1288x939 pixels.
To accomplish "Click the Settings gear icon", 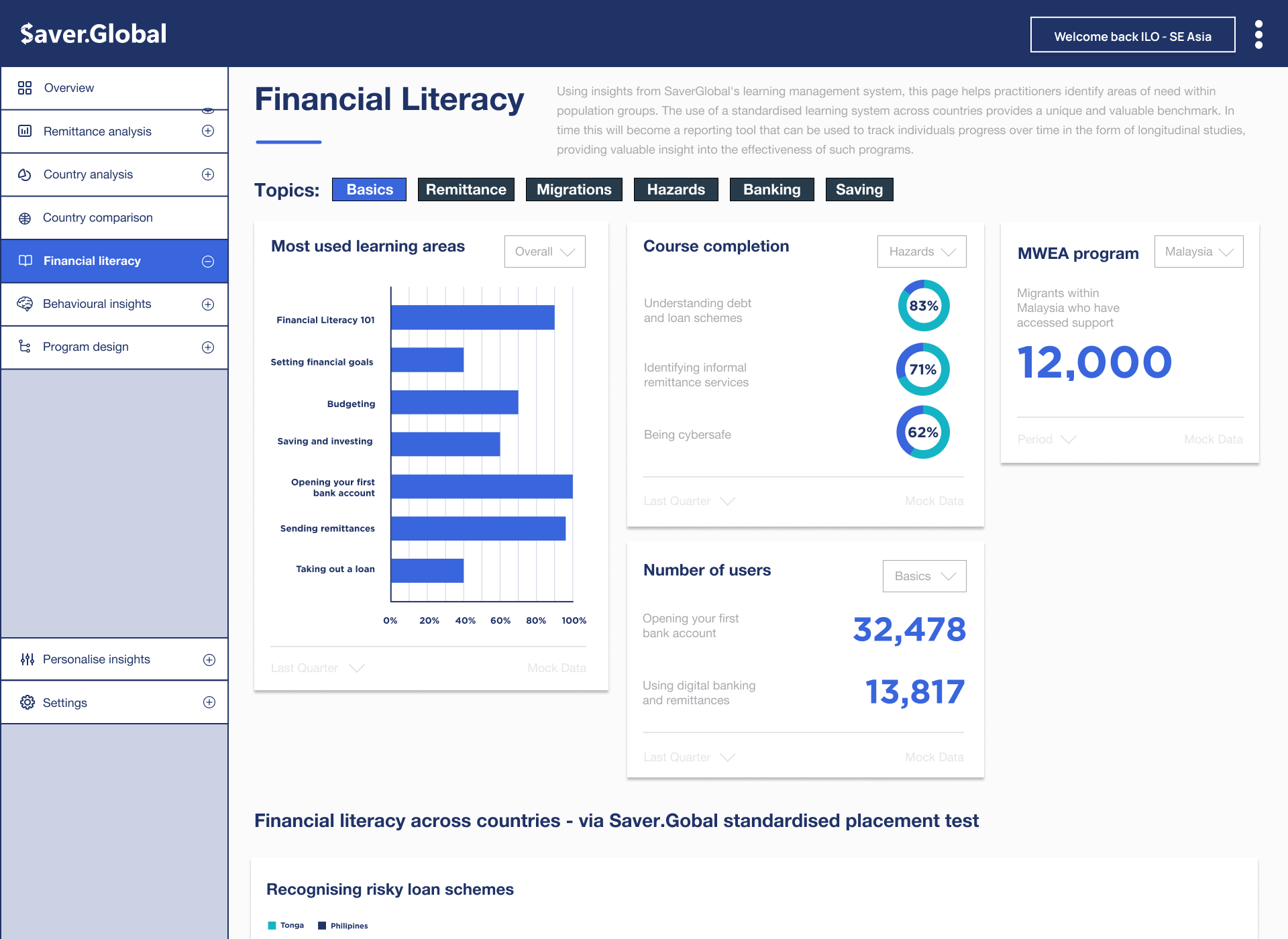I will point(27,702).
